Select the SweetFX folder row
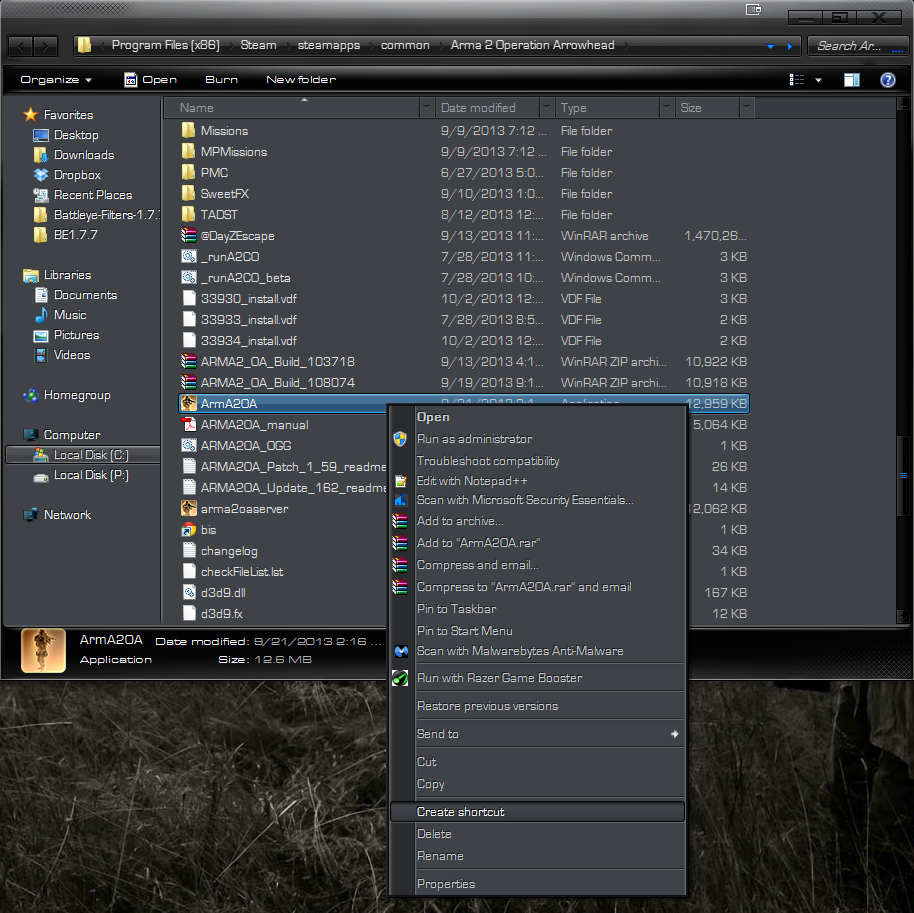914x913 pixels. pos(464,194)
